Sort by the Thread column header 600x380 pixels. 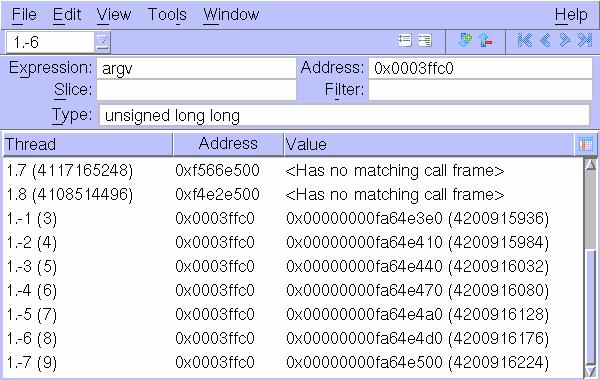[x=88, y=145]
